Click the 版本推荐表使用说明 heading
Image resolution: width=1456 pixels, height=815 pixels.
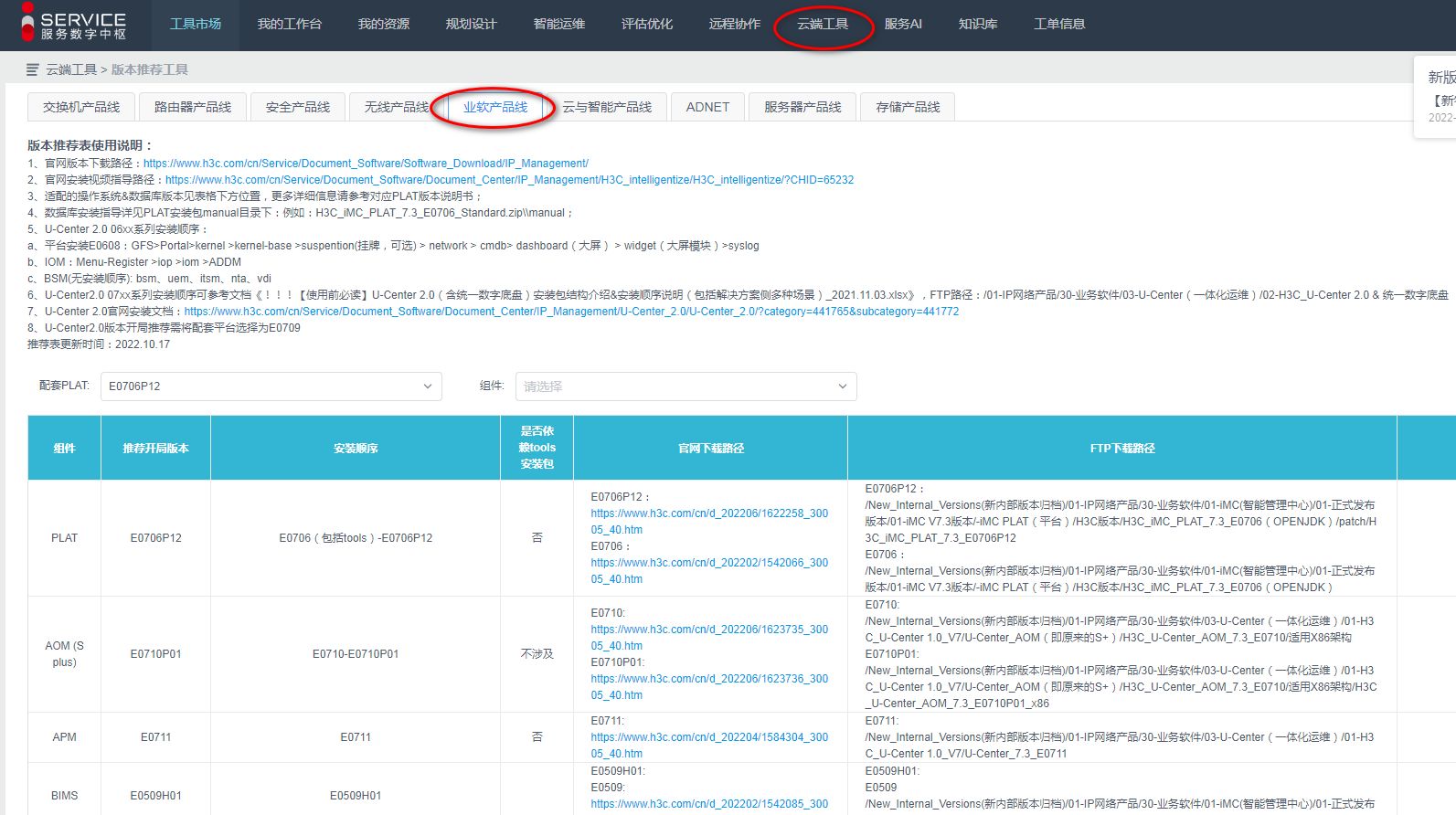click(90, 145)
